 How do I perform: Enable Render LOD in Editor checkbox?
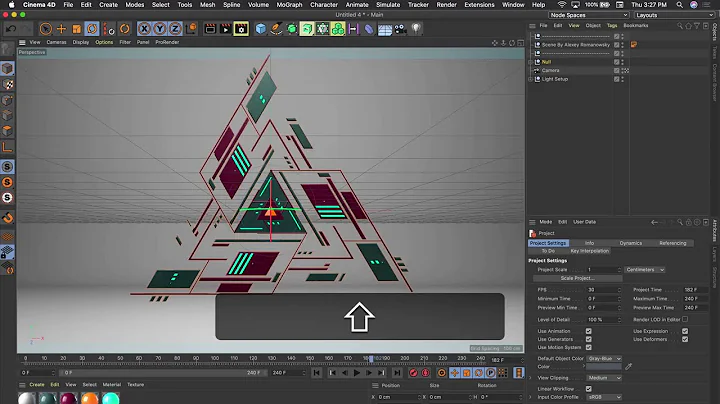(x=685, y=319)
